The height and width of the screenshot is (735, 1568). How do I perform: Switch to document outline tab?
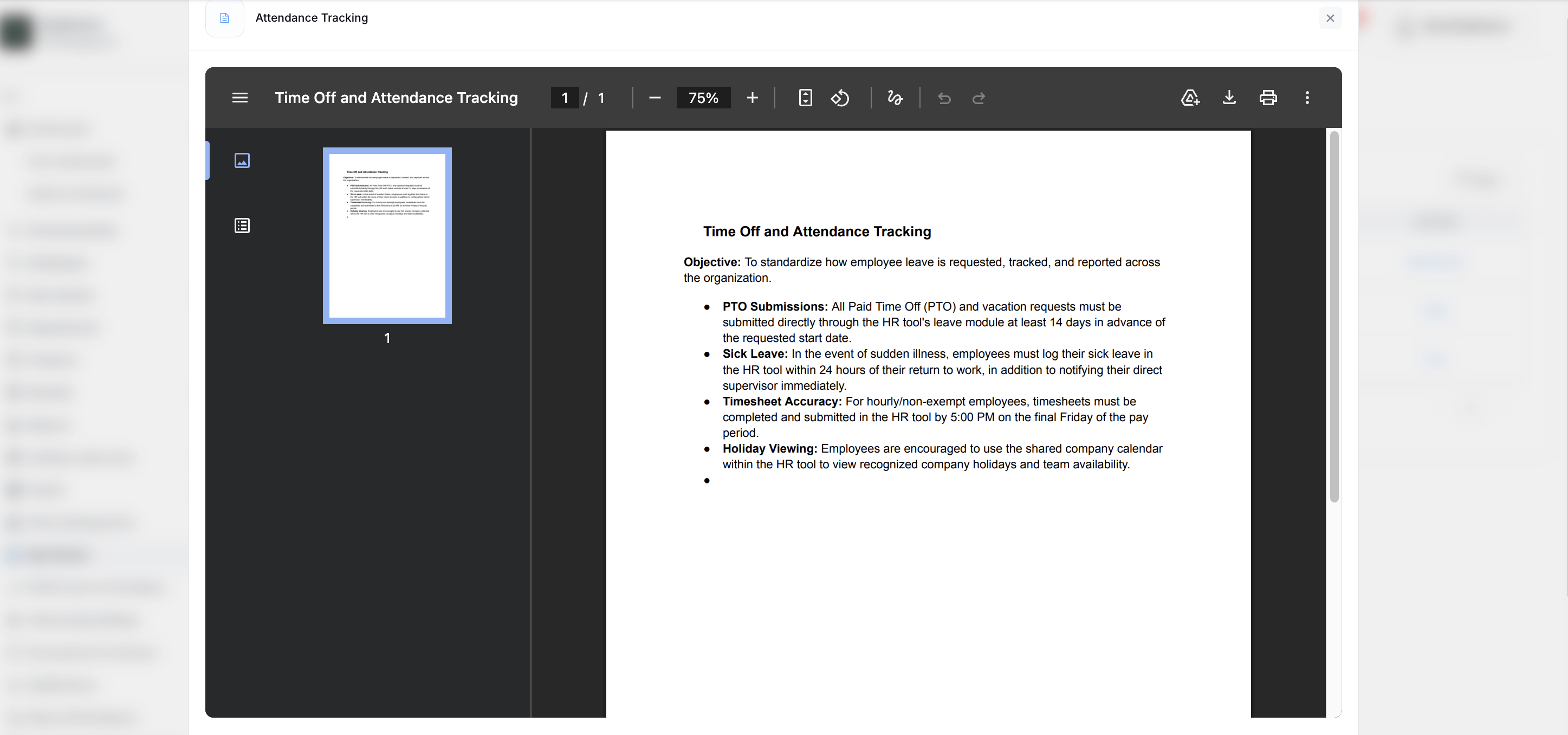[242, 226]
